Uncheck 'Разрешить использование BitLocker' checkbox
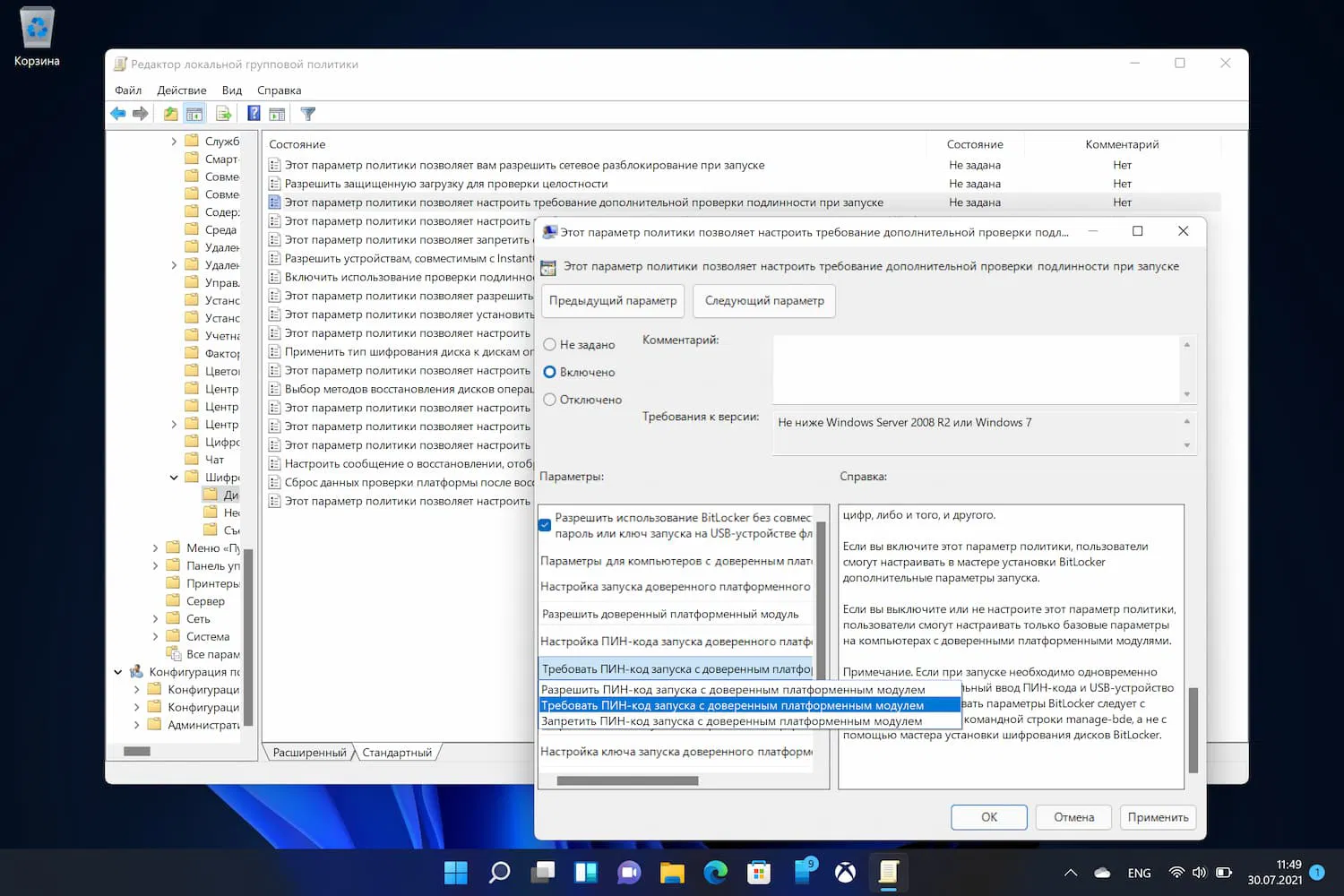 (x=545, y=525)
